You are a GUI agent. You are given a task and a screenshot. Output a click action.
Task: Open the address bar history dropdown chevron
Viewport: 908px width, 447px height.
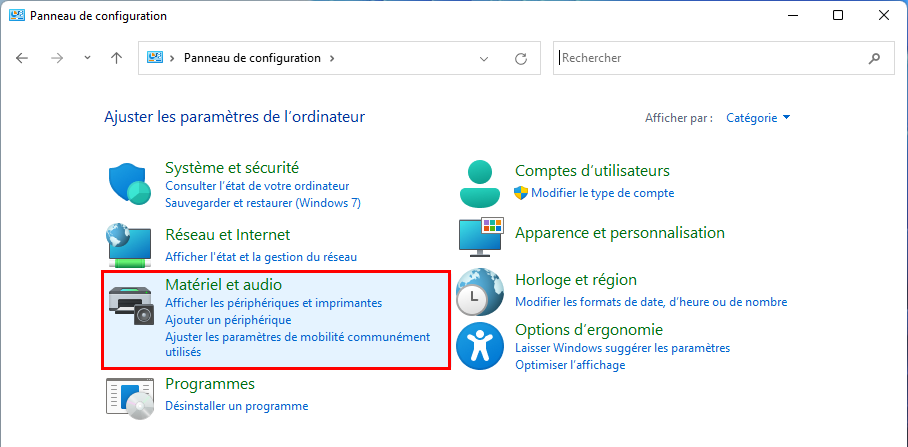click(484, 58)
